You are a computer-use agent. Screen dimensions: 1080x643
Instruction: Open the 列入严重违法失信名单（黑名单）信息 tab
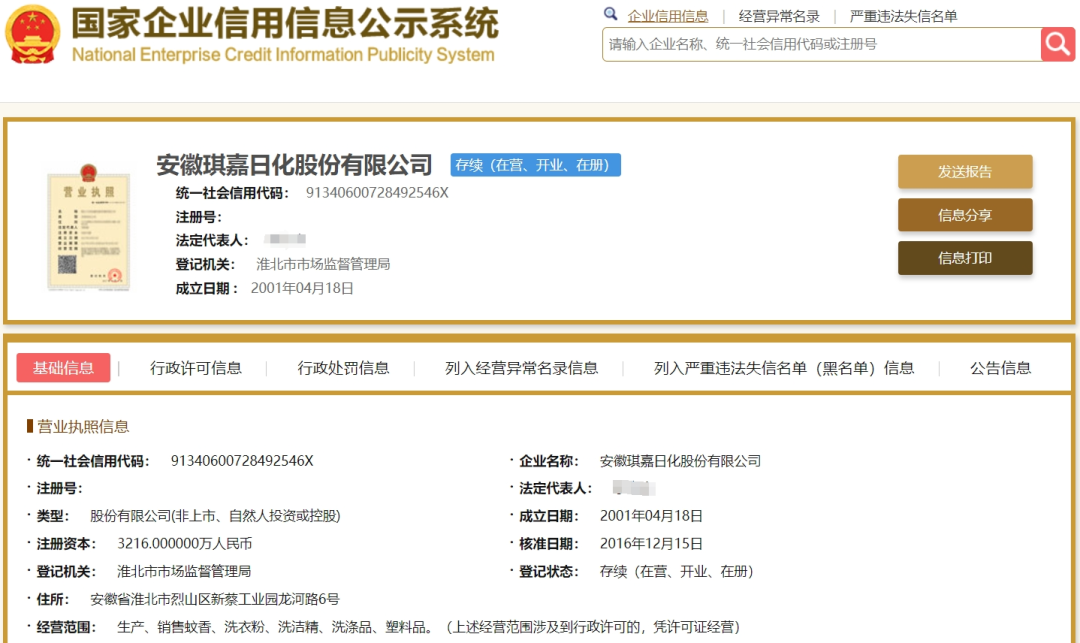click(x=784, y=368)
